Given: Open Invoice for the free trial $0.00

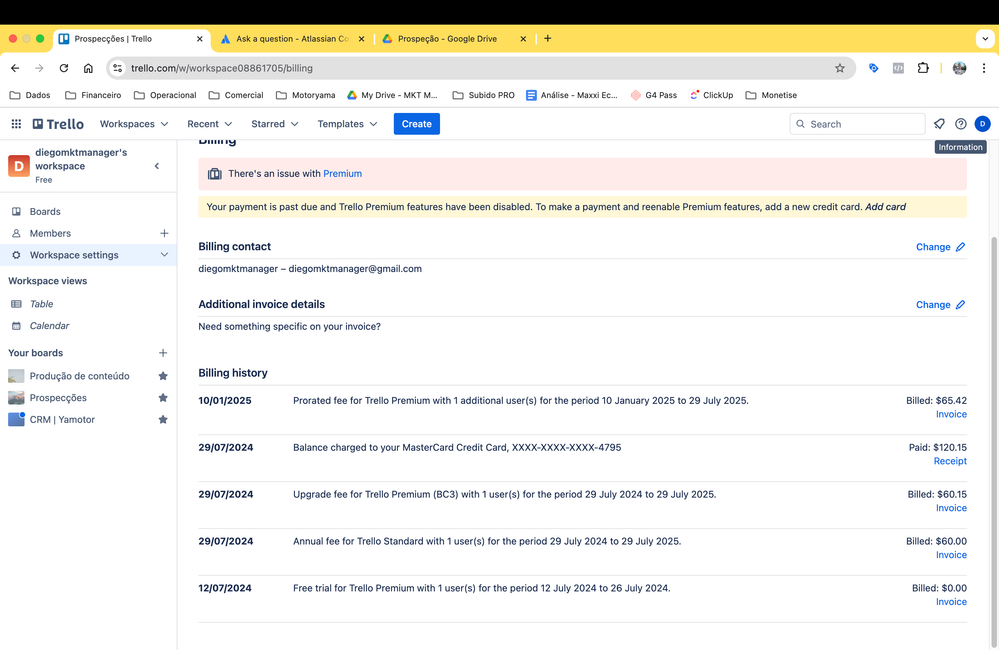Looking at the screenshot, I should pyautogui.click(x=951, y=602).
